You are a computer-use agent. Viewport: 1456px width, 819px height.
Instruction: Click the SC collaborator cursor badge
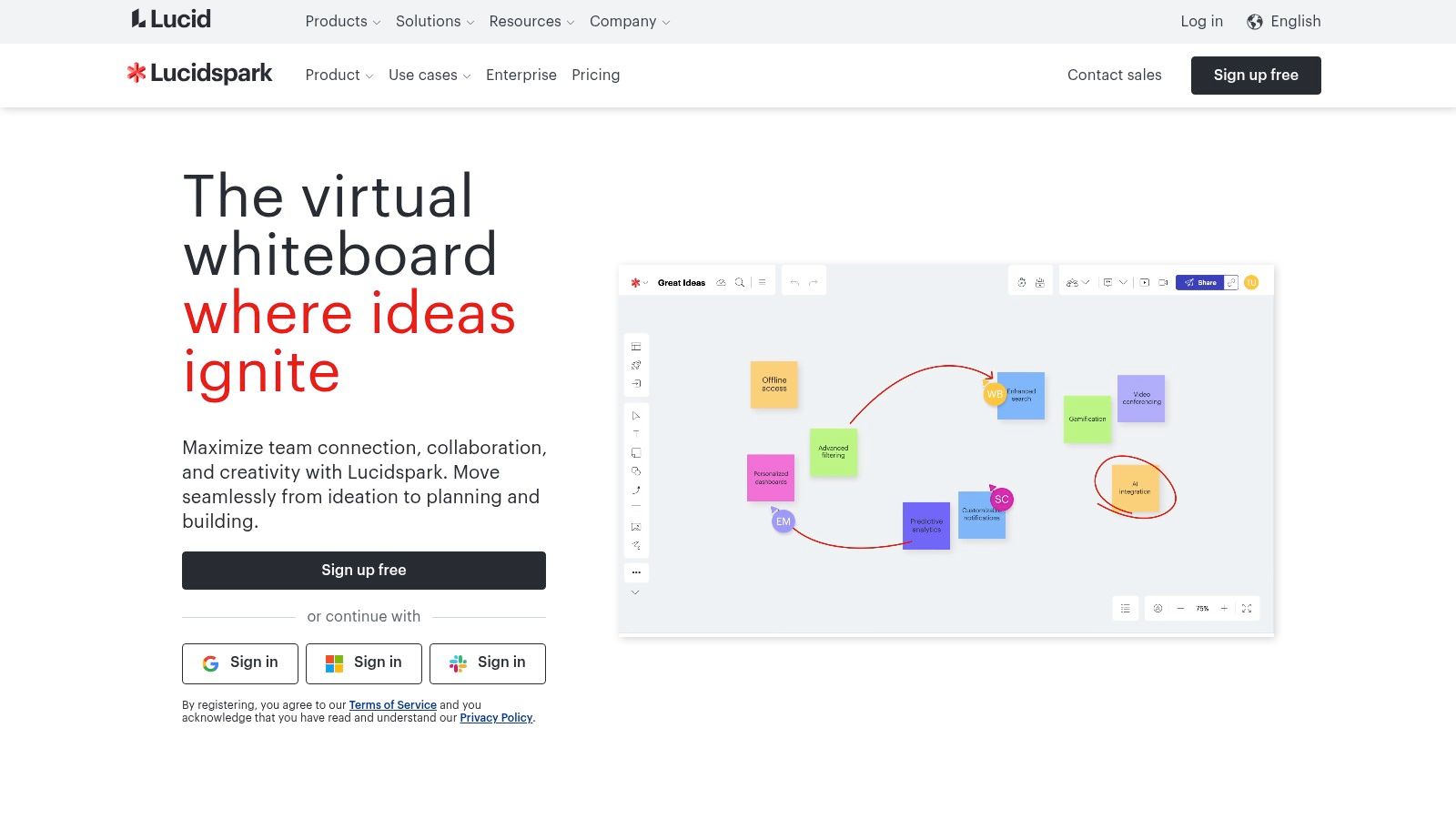click(x=1002, y=500)
